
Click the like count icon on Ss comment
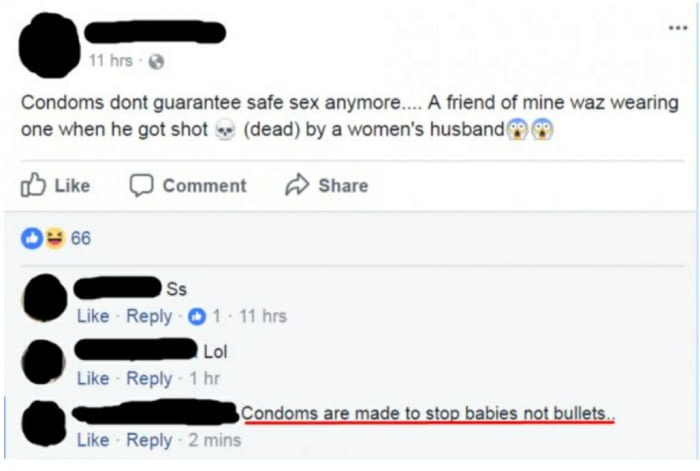click(x=197, y=317)
